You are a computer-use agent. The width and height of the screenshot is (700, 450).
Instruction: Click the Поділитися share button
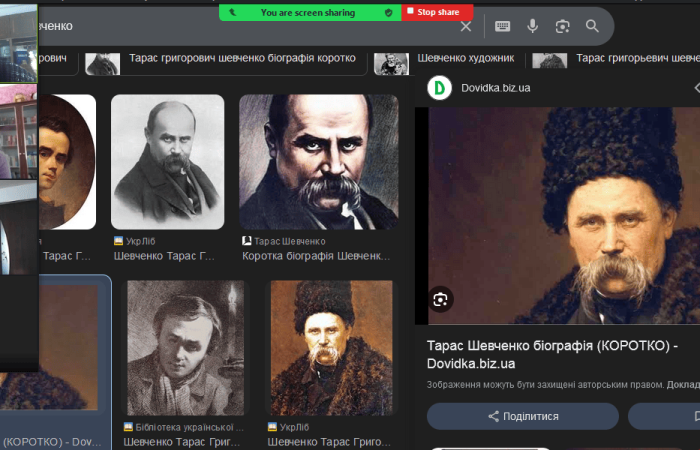click(x=523, y=416)
